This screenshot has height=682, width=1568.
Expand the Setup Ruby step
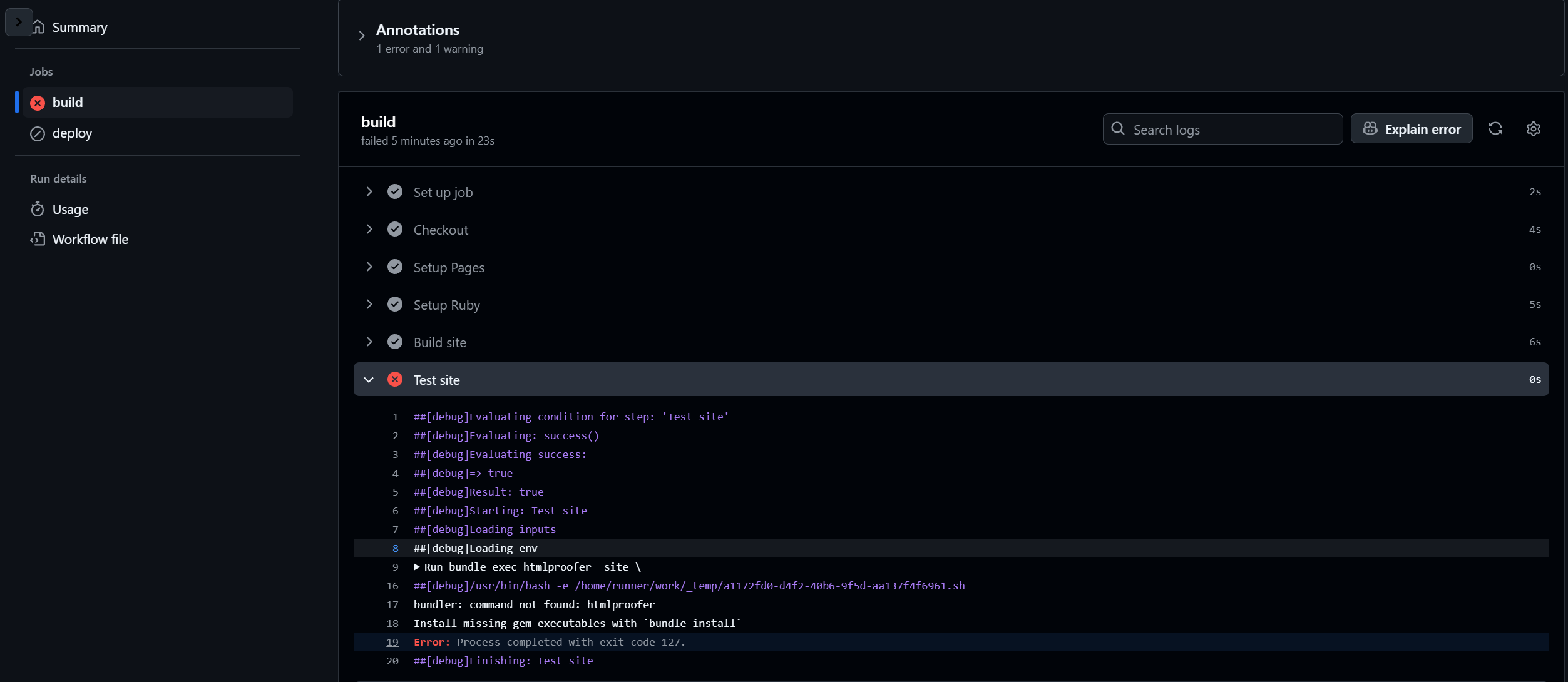[369, 305]
